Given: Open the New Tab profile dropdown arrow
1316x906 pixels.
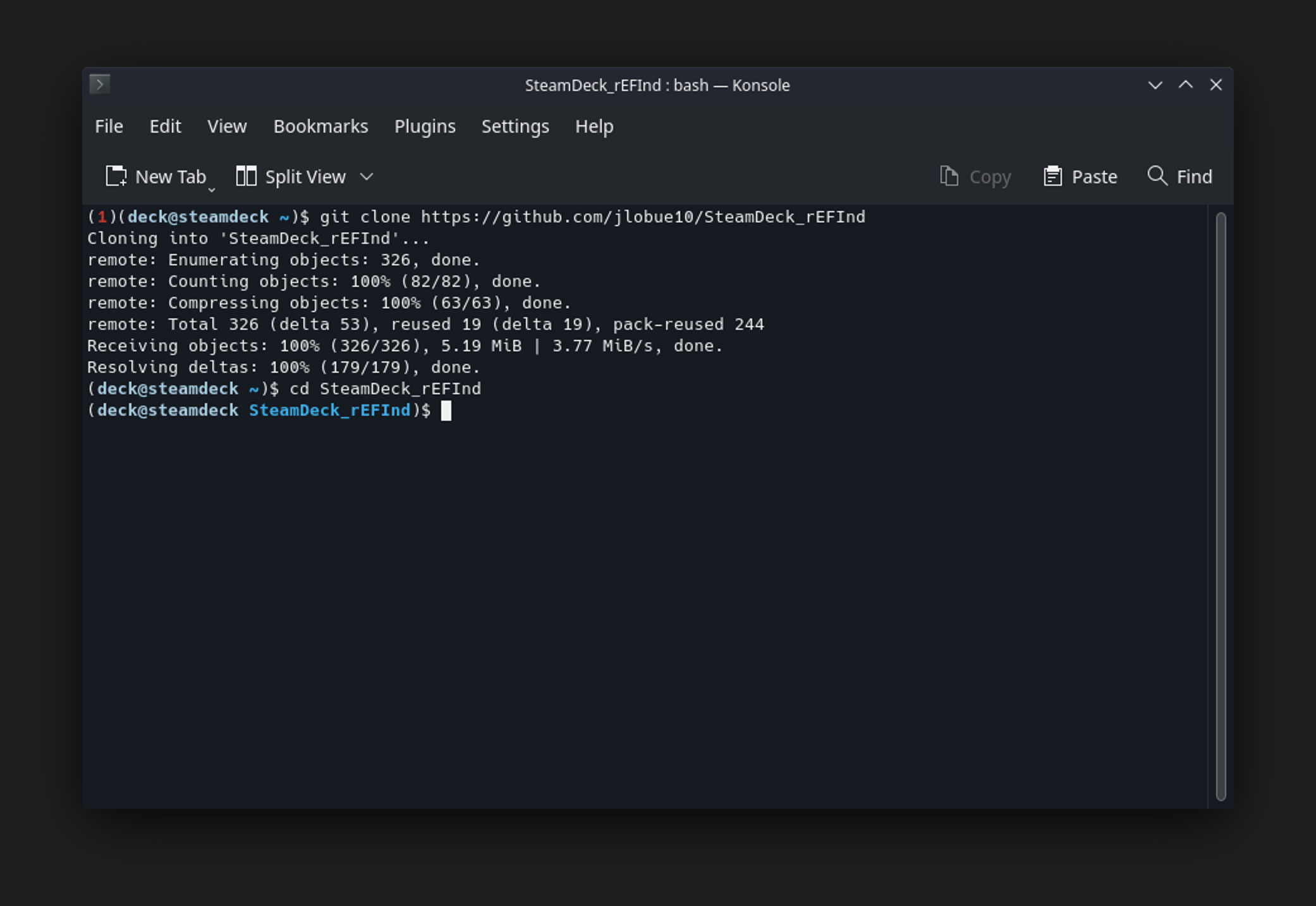Looking at the screenshot, I should coord(212,189).
